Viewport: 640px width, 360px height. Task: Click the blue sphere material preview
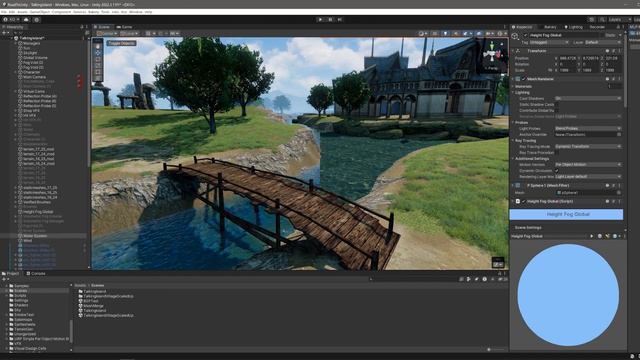568,295
